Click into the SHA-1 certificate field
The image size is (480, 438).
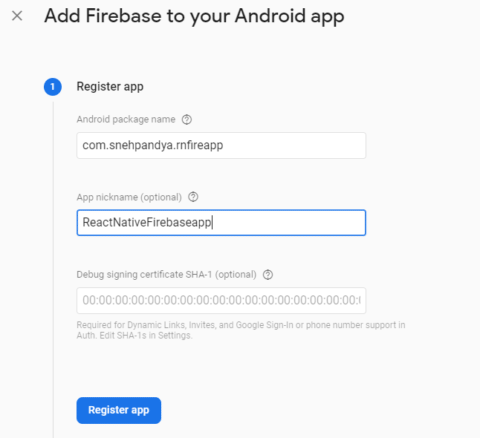pos(221,300)
